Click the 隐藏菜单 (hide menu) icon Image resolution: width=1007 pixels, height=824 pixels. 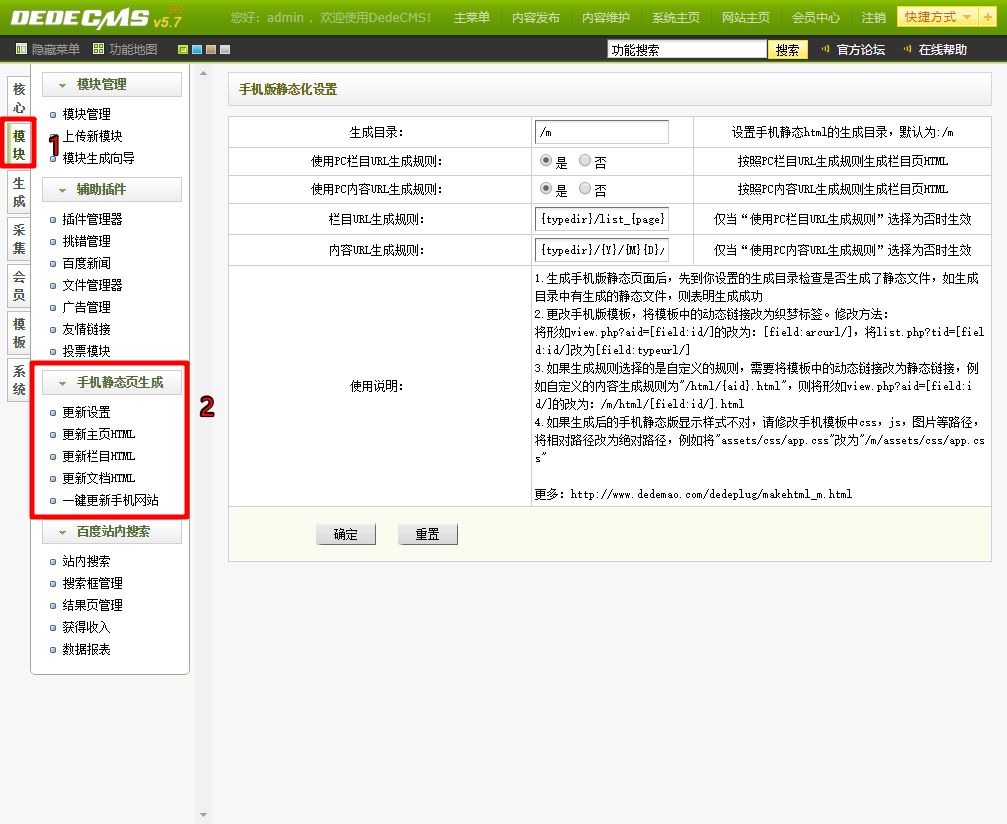coord(22,49)
